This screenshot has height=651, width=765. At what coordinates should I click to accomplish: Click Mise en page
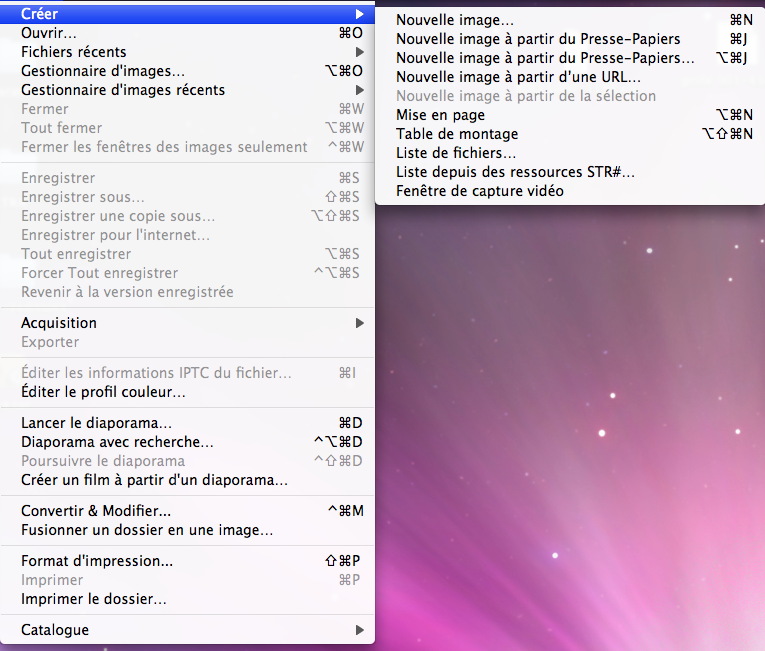[x=570, y=115]
